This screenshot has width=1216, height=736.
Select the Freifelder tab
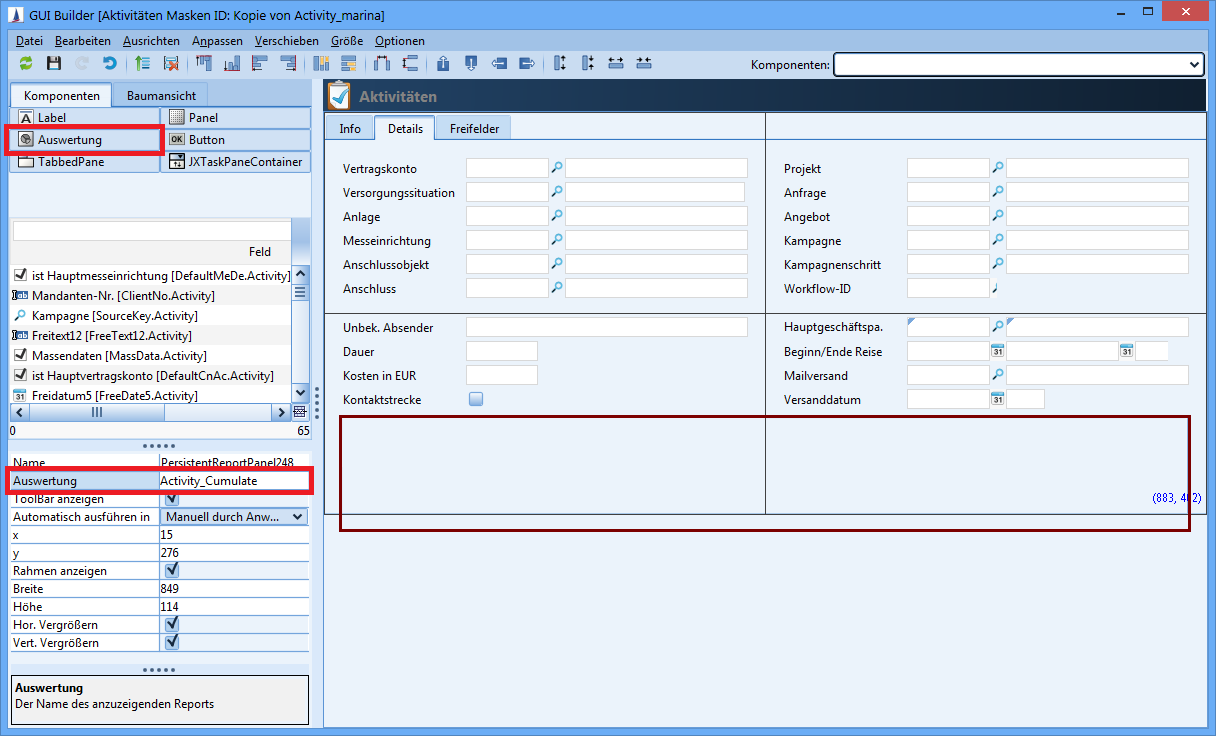(x=473, y=129)
